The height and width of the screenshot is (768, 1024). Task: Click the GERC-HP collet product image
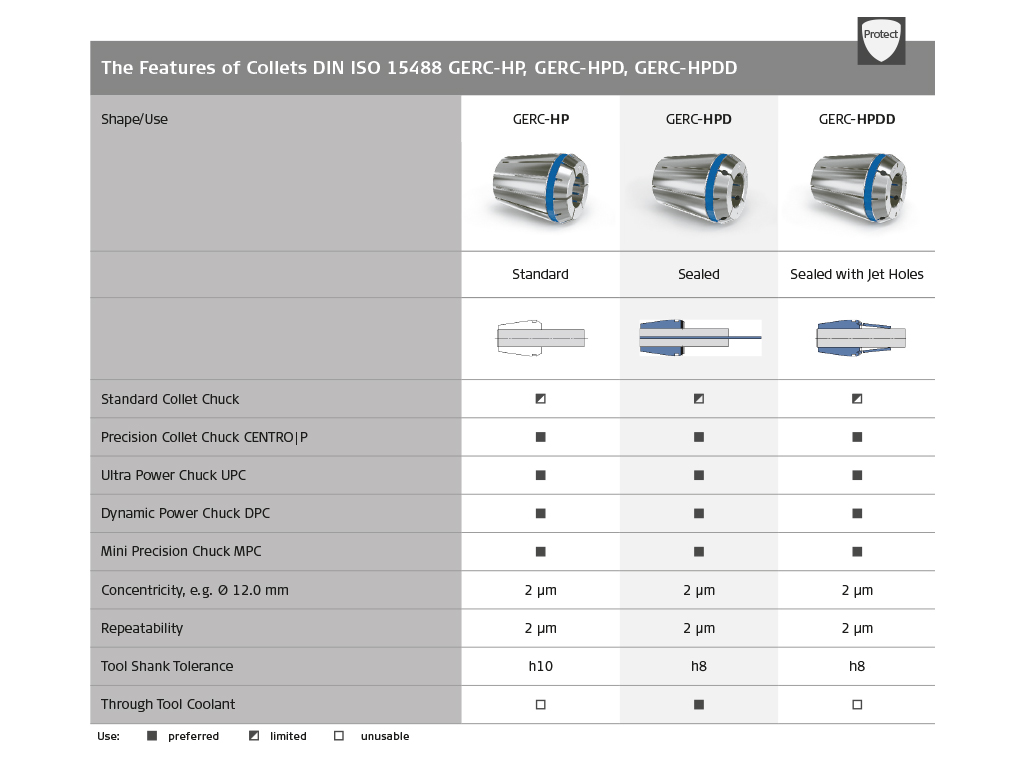(x=541, y=188)
